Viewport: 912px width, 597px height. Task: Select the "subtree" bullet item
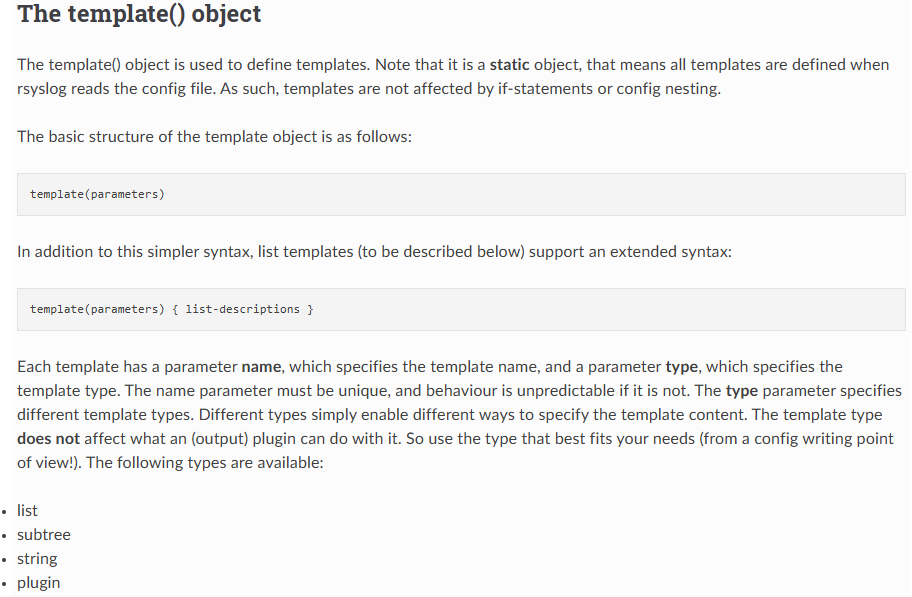(44, 535)
